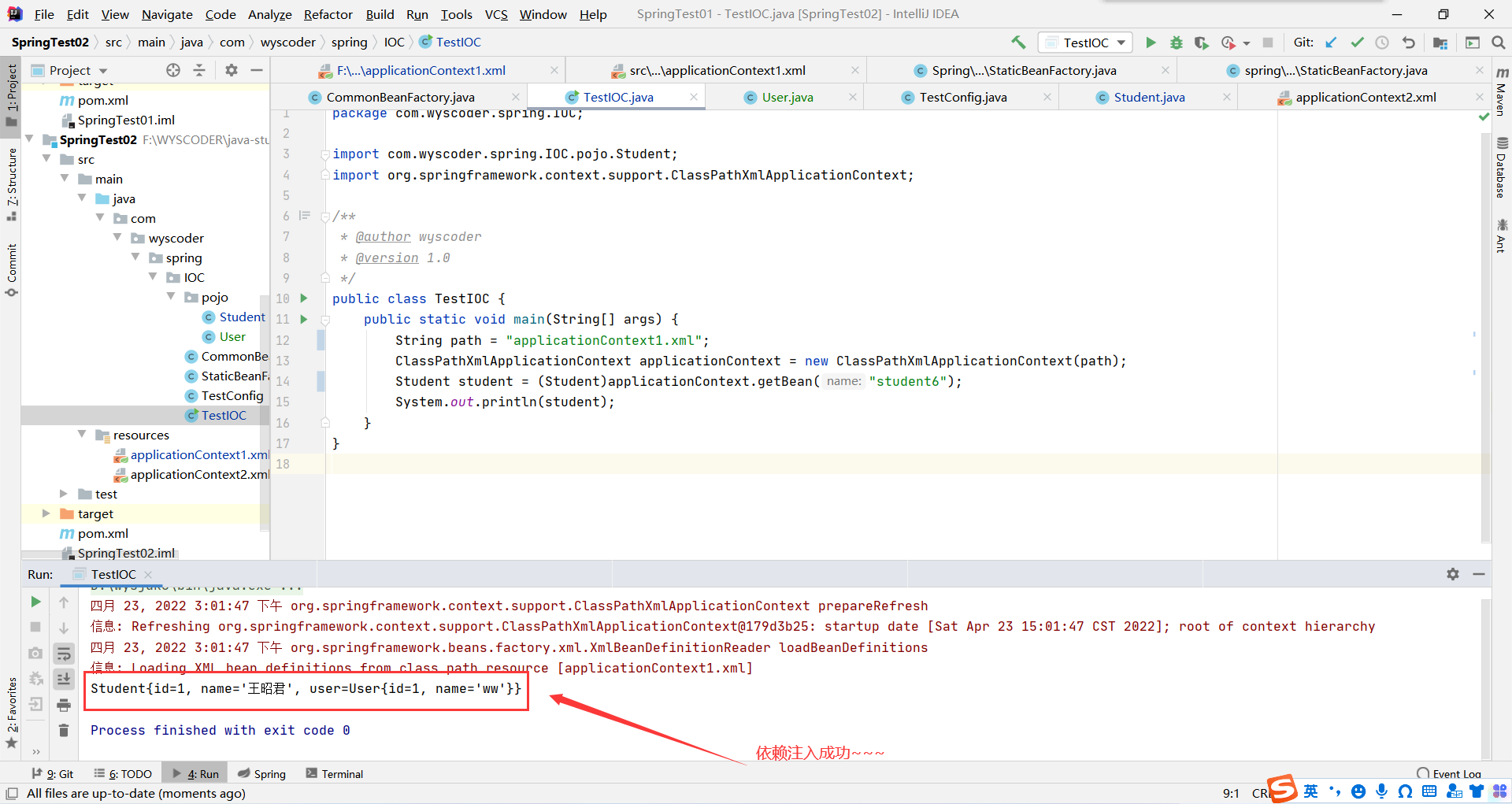
Task: Stop process square in Run panel
Action: [35, 627]
